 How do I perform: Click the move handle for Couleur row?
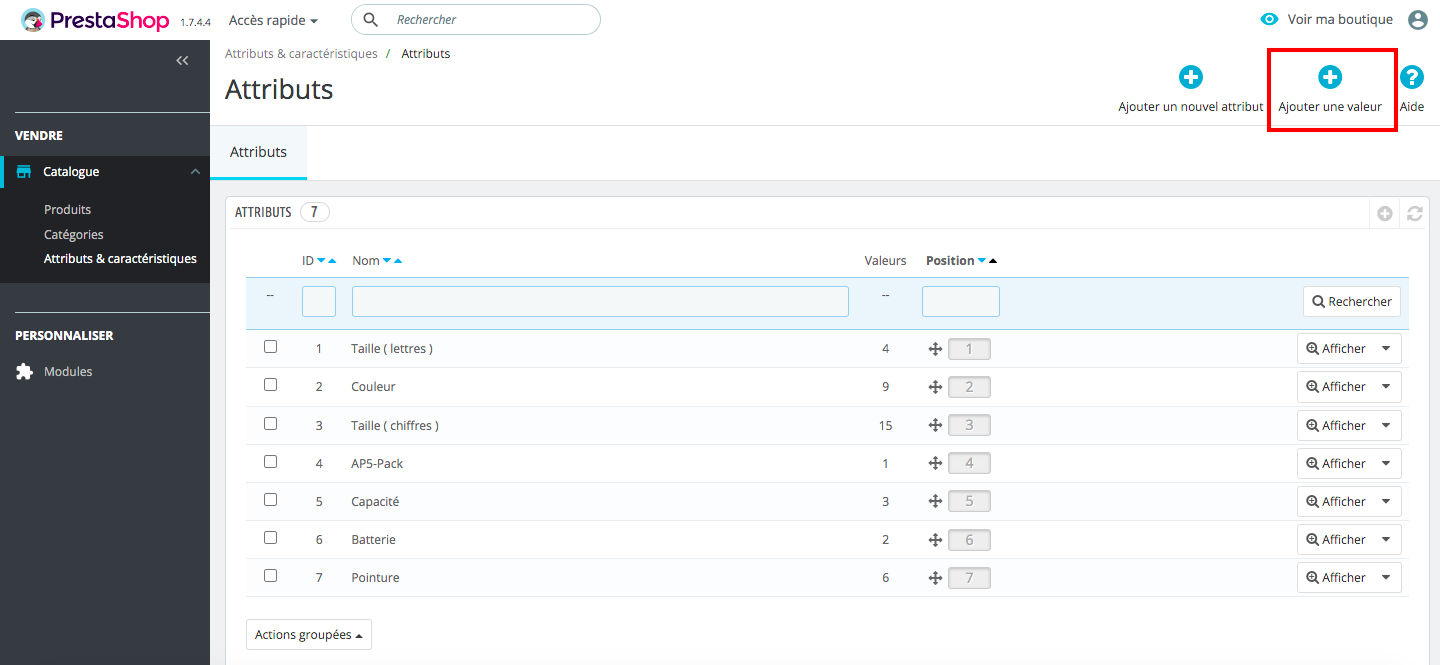click(x=936, y=387)
